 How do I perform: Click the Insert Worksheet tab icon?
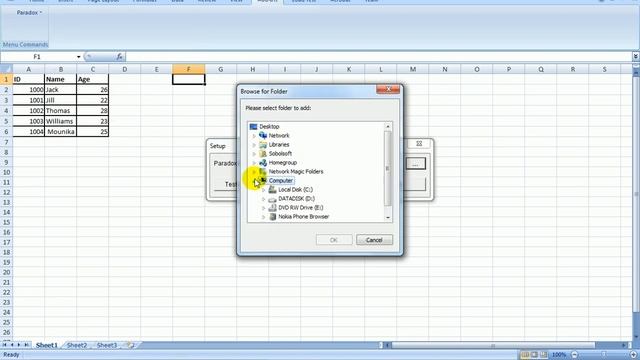click(x=131, y=345)
